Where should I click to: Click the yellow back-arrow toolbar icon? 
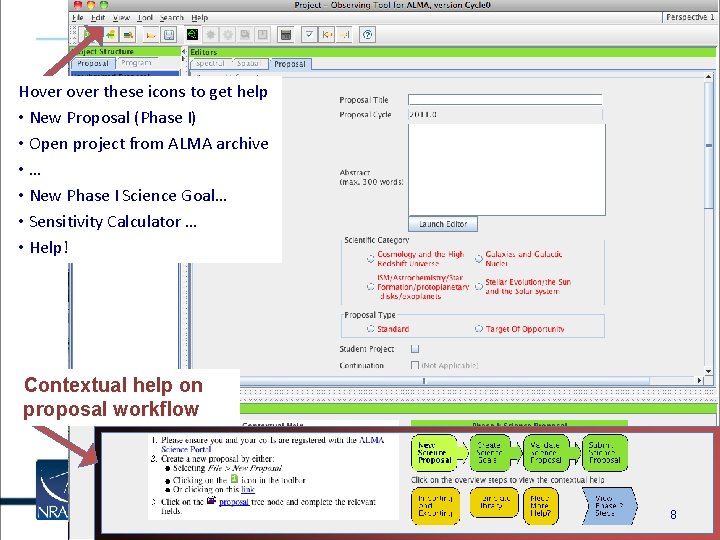click(x=327, y=34)
